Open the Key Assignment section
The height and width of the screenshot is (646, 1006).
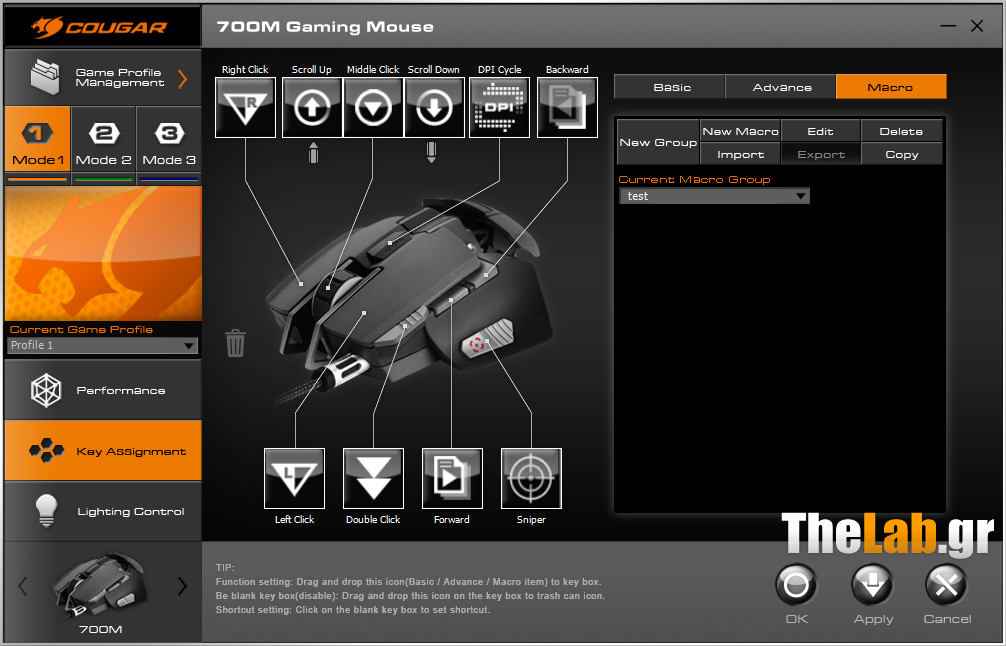point(103,451)
